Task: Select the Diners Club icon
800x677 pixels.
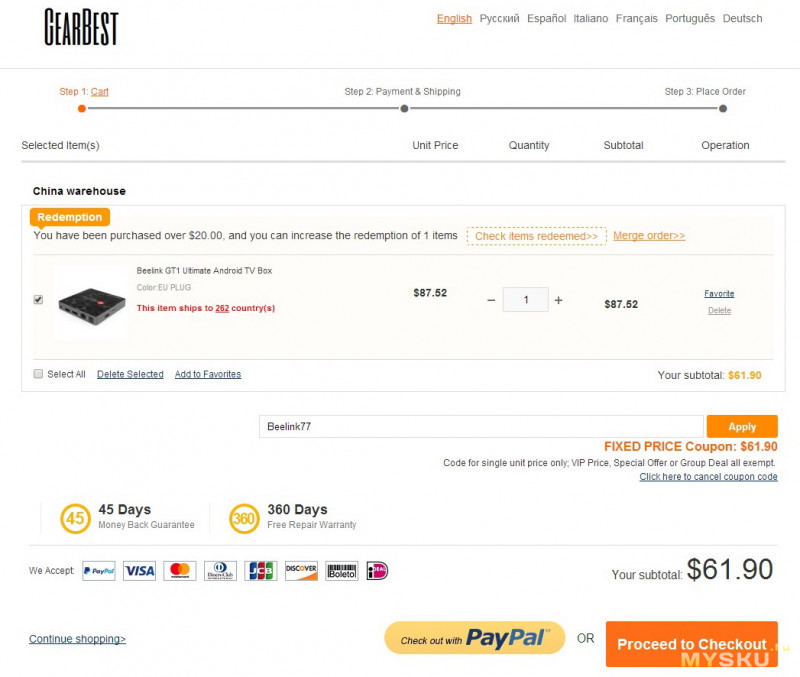Action: pyautogui.click(x=220, y=571)
